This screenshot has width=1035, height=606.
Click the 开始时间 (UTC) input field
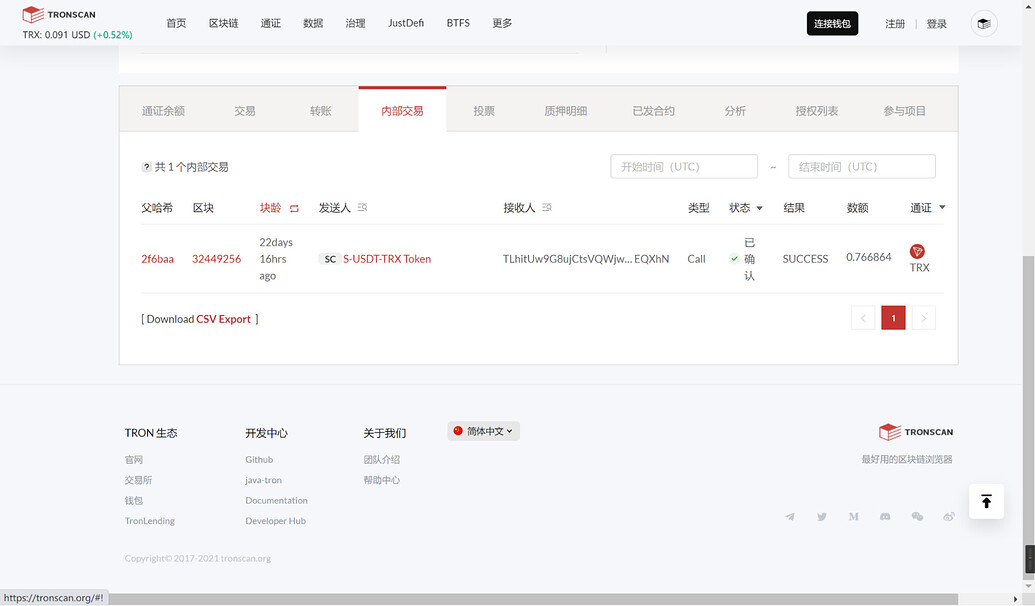pos(684,166)
